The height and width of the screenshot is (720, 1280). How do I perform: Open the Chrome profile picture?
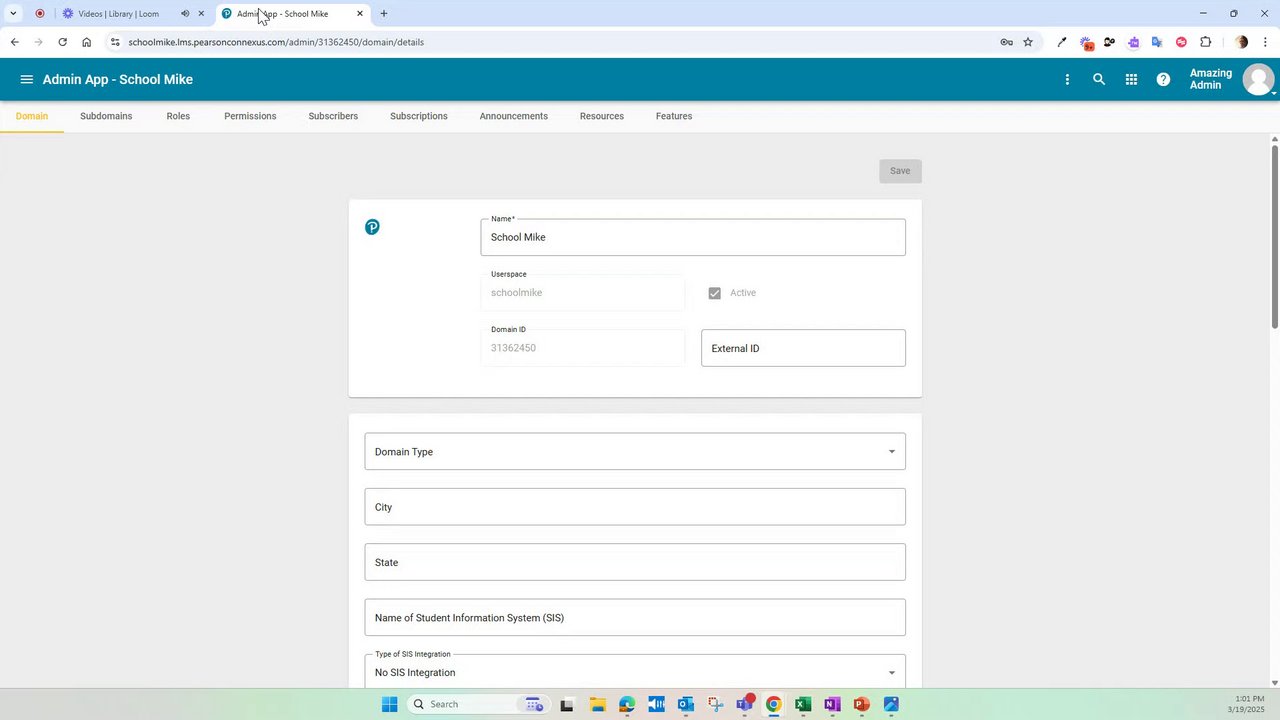click(x=1241, y=42)
